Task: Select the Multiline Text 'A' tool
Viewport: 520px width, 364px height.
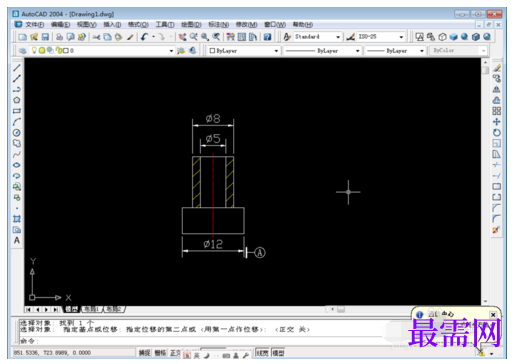Action: (x=17, y=240)
